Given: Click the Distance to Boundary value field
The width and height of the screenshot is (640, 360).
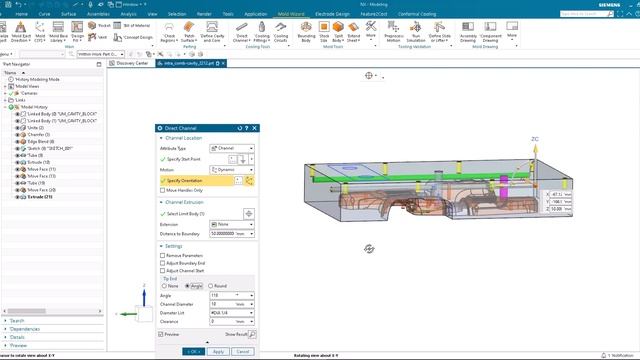Looking at the screenshot, I should click(222, 233).
